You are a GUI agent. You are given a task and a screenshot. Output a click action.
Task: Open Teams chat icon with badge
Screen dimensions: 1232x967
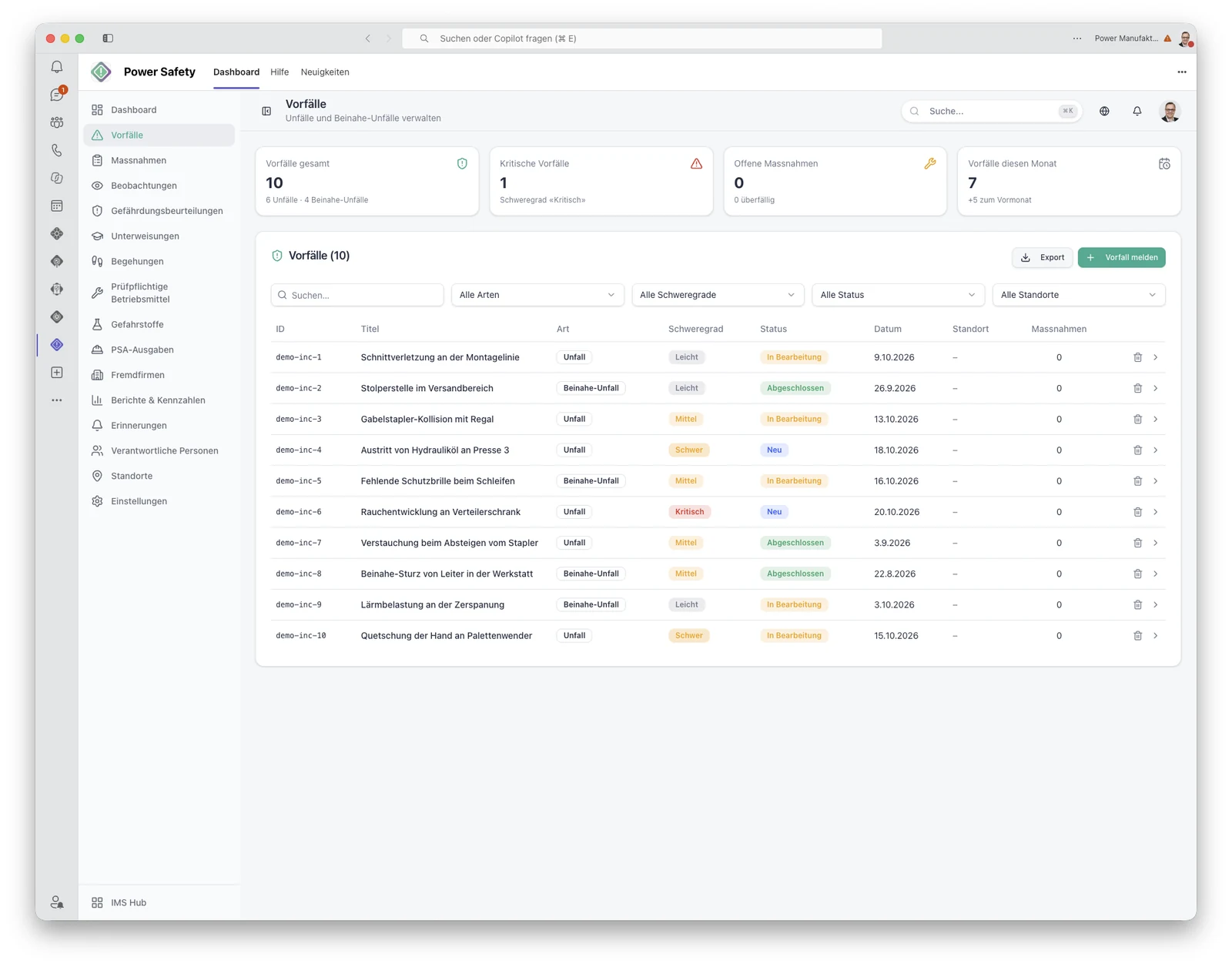(57, 95)
